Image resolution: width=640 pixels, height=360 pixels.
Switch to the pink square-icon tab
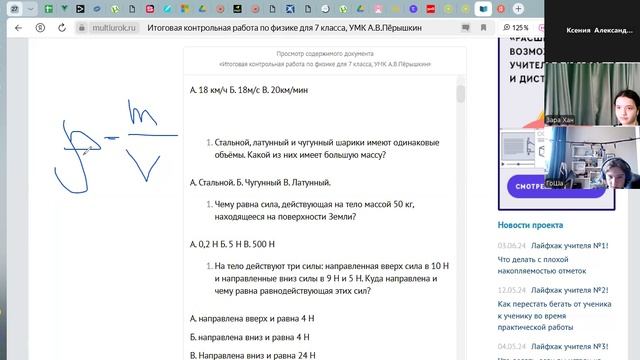(150, 9)
